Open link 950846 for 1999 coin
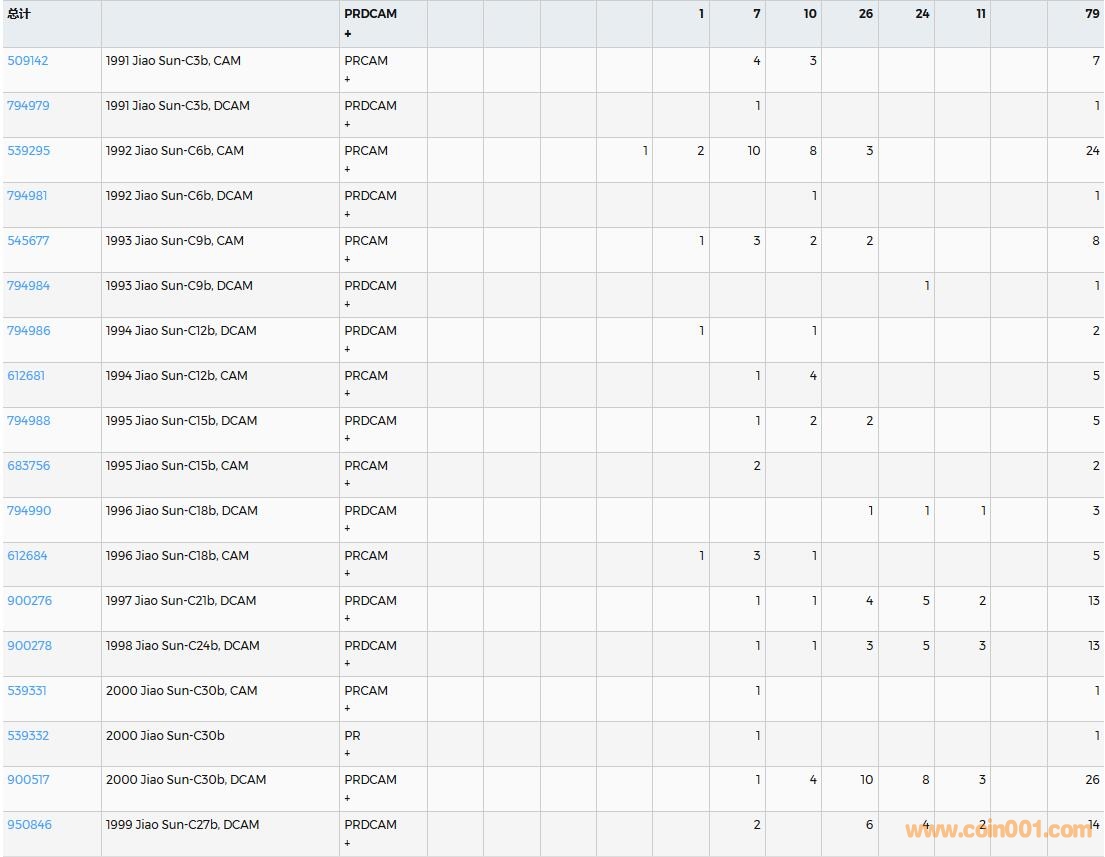 click(x=29, y=825)
